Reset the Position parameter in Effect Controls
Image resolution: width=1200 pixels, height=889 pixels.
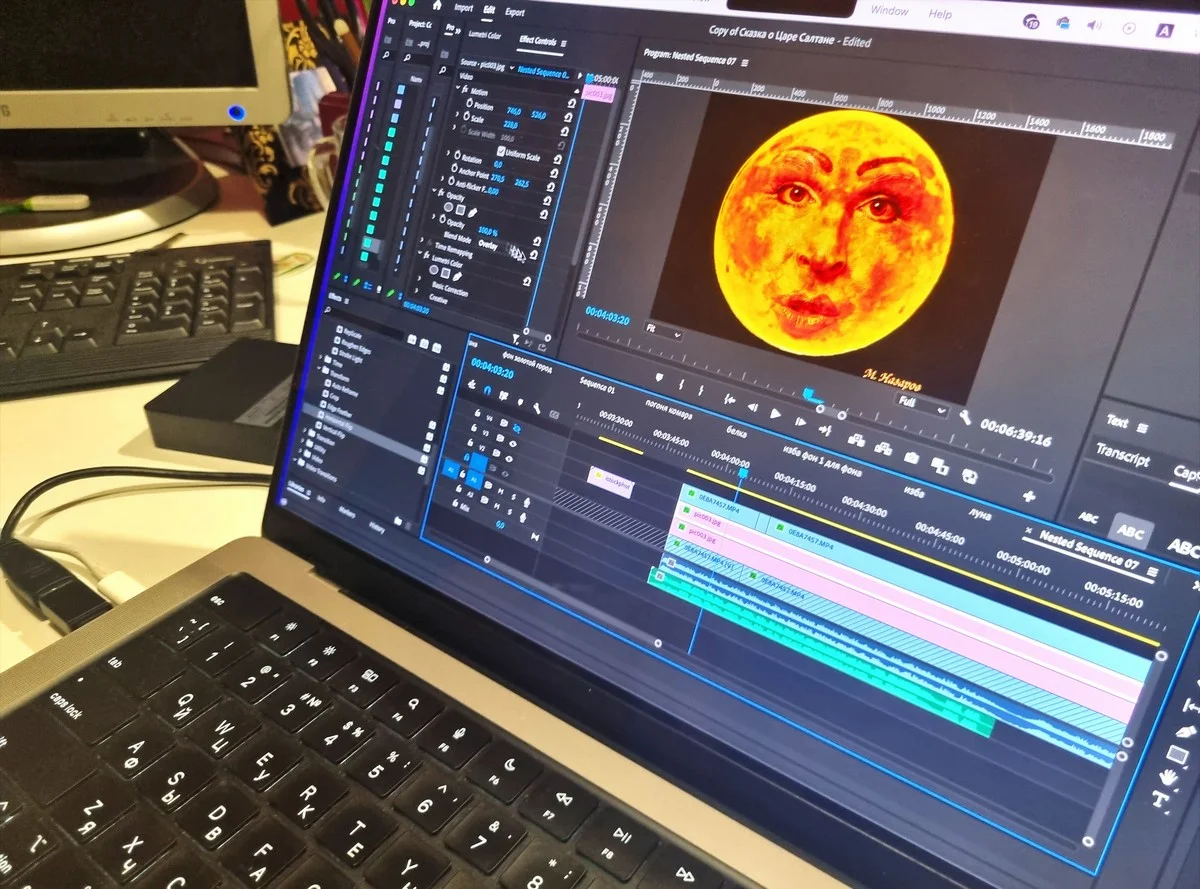click(573, 103)
